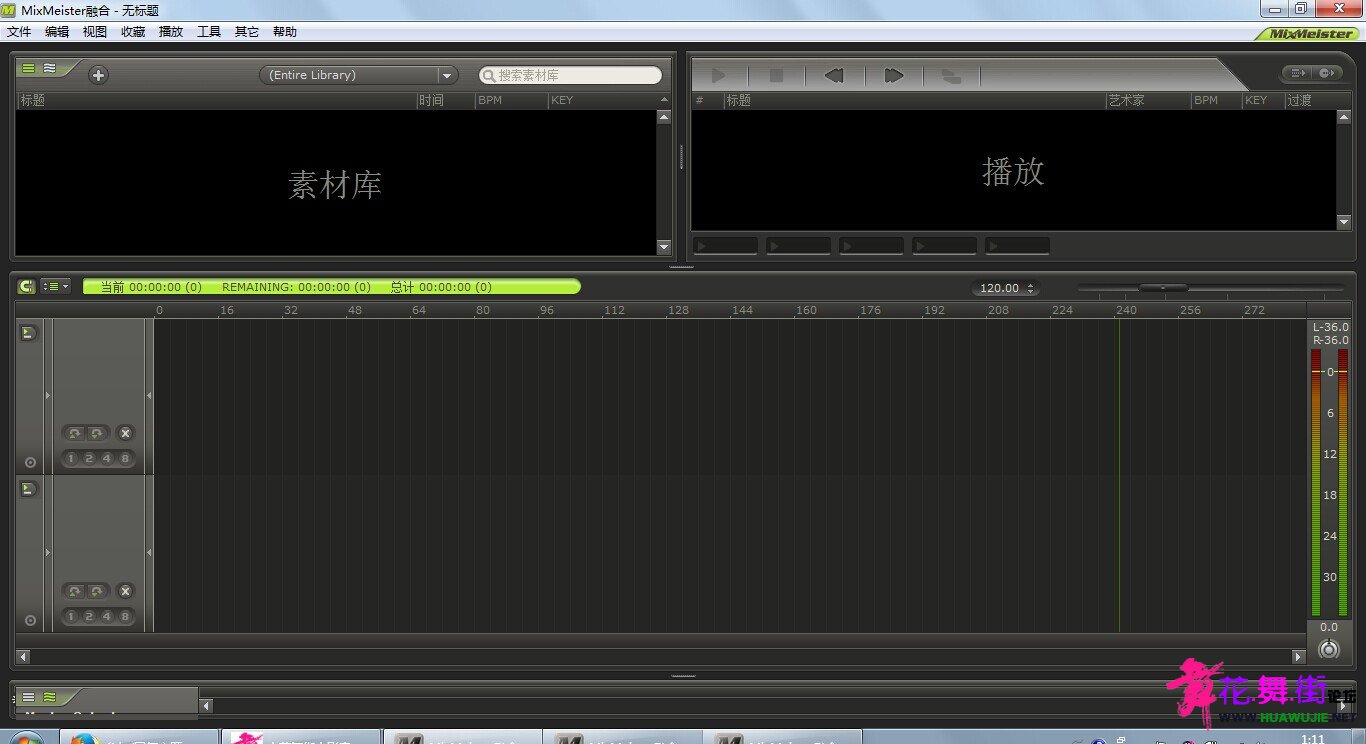The height and width of the screenshot is (744, 1366).
Task: Click playlist scrollbar up arrow
Action: point(1344,117)
